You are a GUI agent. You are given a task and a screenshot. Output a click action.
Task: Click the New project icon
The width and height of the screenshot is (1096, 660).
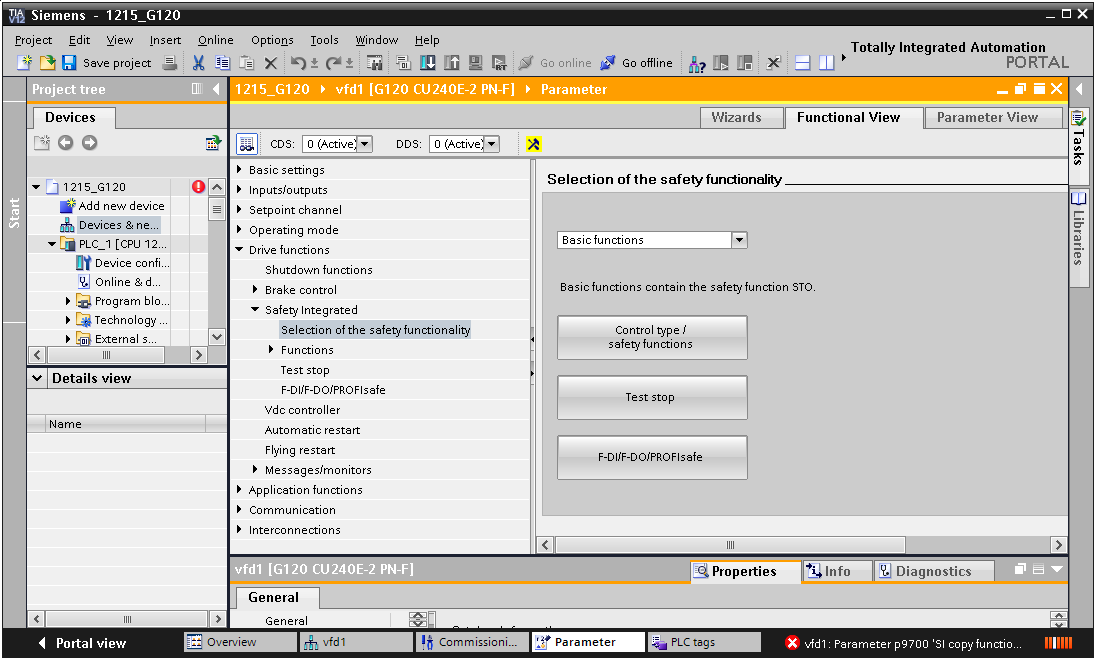pyautogui.click(x=25, y=63)
